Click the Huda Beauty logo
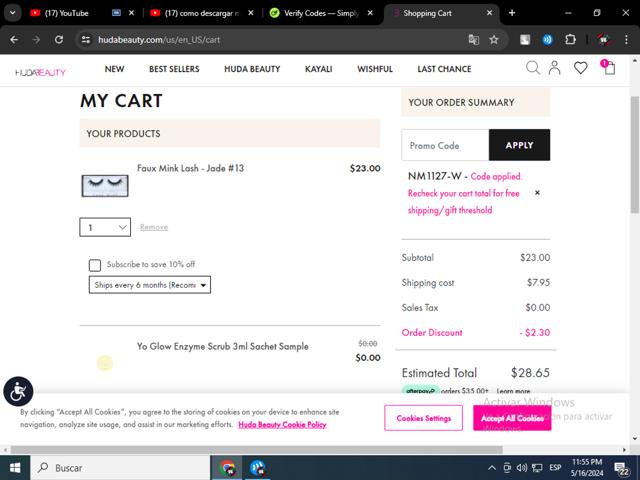Screen dimensions: 640x480 click(40, 73)
